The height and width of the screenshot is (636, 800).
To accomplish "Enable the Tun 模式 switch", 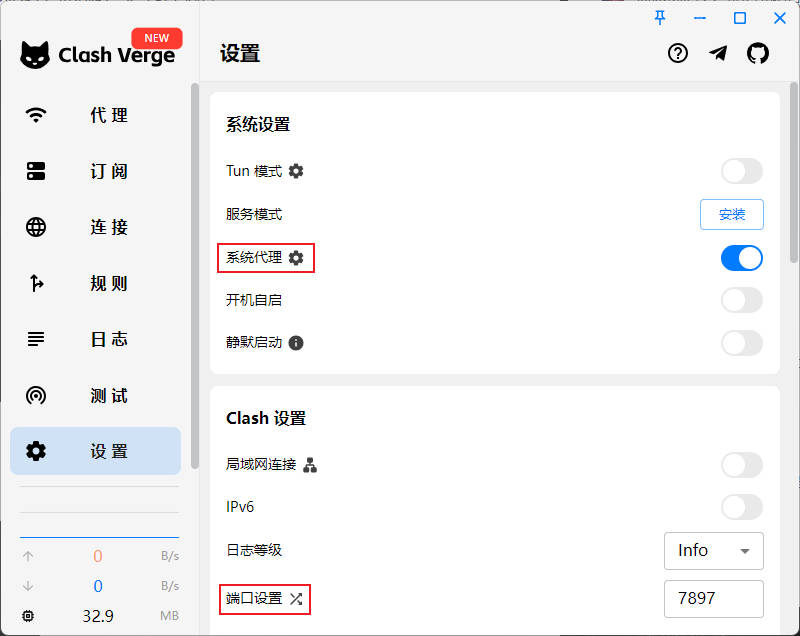I will [742, 171].
